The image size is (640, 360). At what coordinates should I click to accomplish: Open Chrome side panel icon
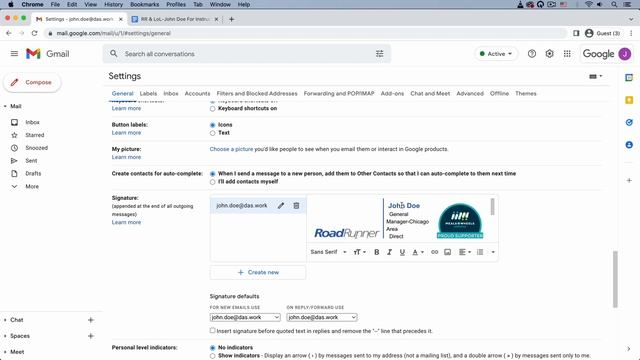click(x=576, y=33)
